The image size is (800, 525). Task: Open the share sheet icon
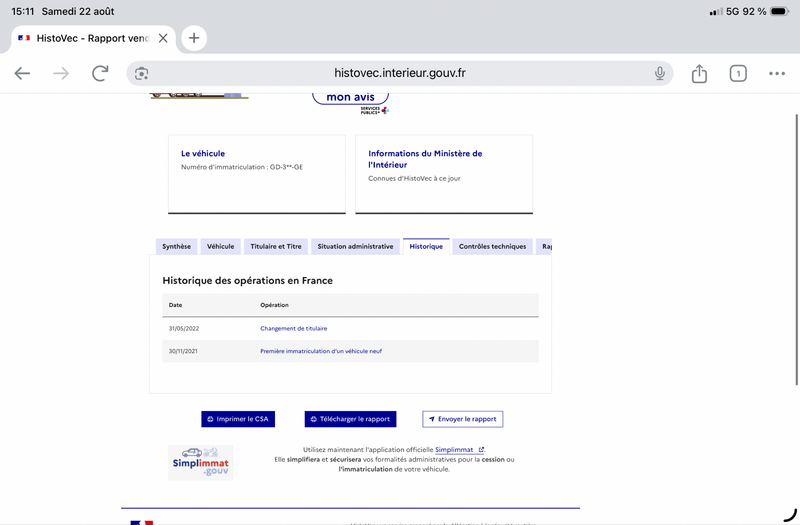coord(699,73)
